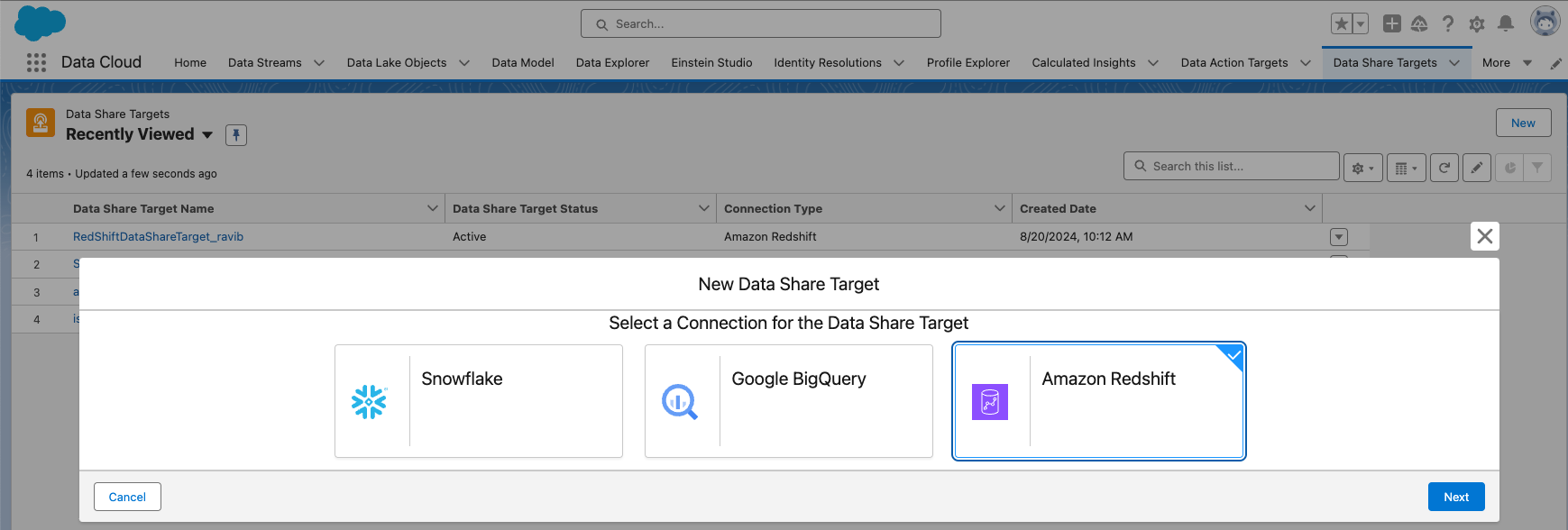Screen dimensions: 1568x530
Task: Open the App Launcher grid icon
Action: (36, 62)
